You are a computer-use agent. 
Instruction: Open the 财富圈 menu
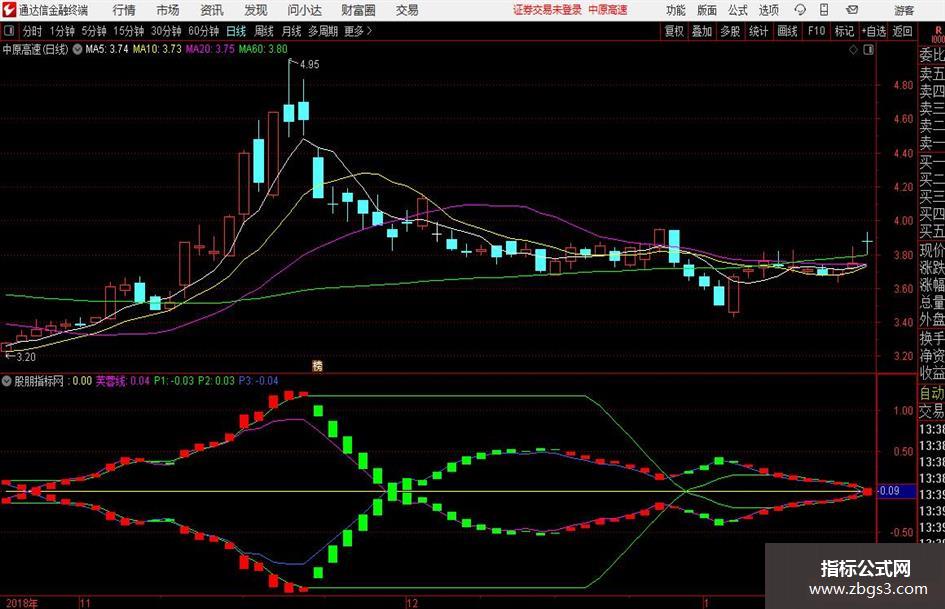pyautogui.click(x=358, y=10)
